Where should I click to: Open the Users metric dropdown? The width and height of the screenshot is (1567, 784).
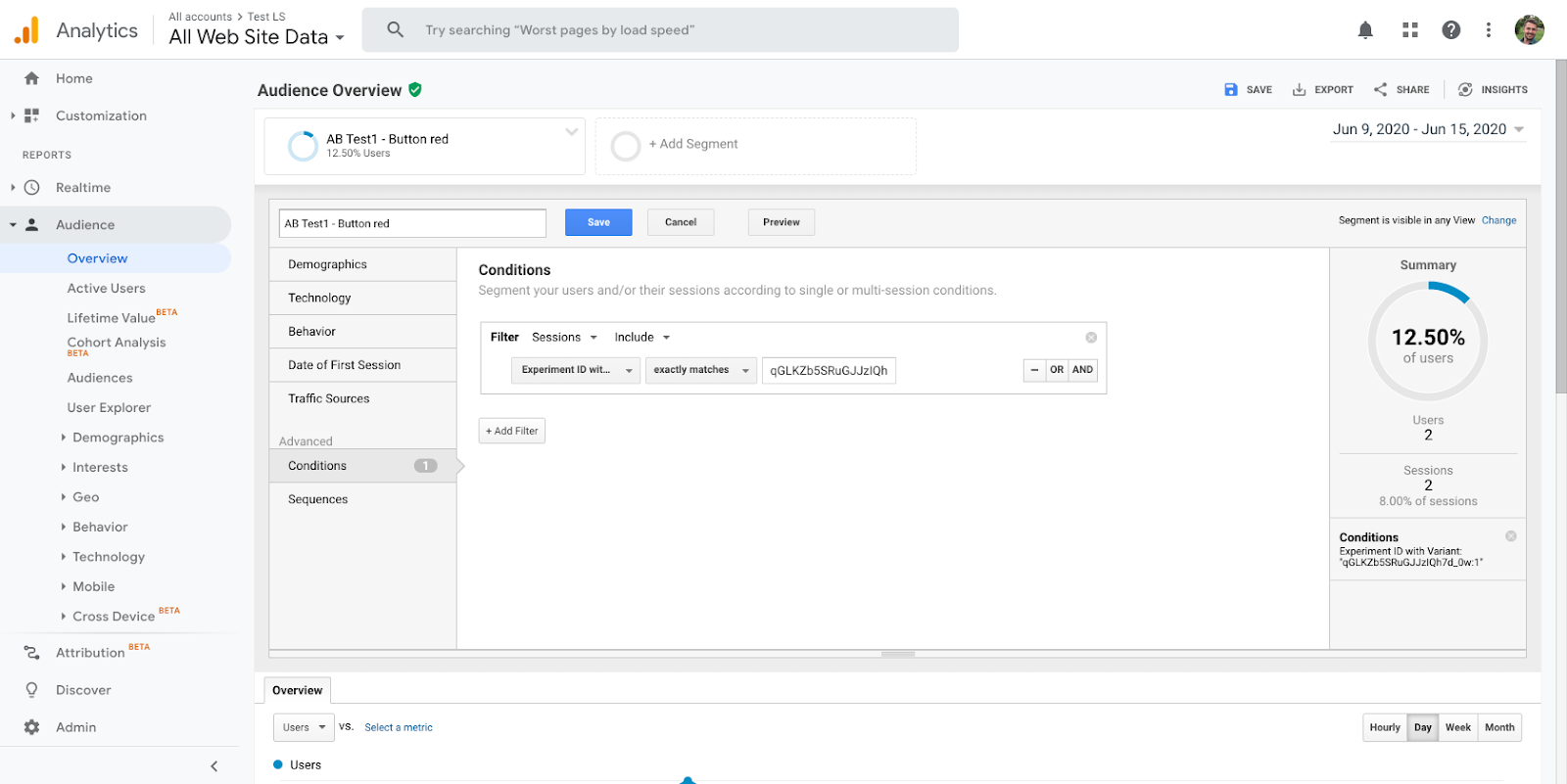304,727
